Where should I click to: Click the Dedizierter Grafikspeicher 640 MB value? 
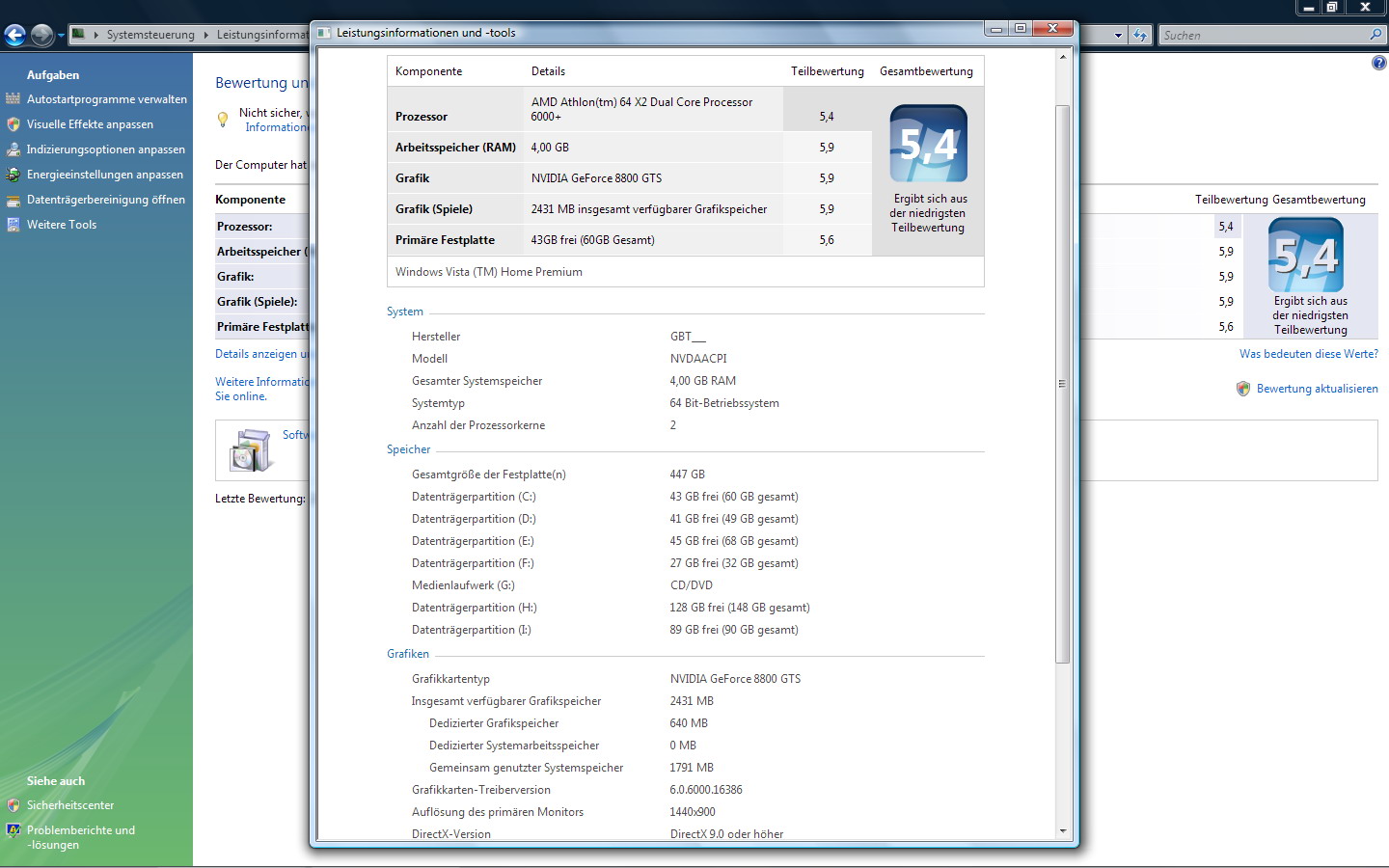(689, 723)
